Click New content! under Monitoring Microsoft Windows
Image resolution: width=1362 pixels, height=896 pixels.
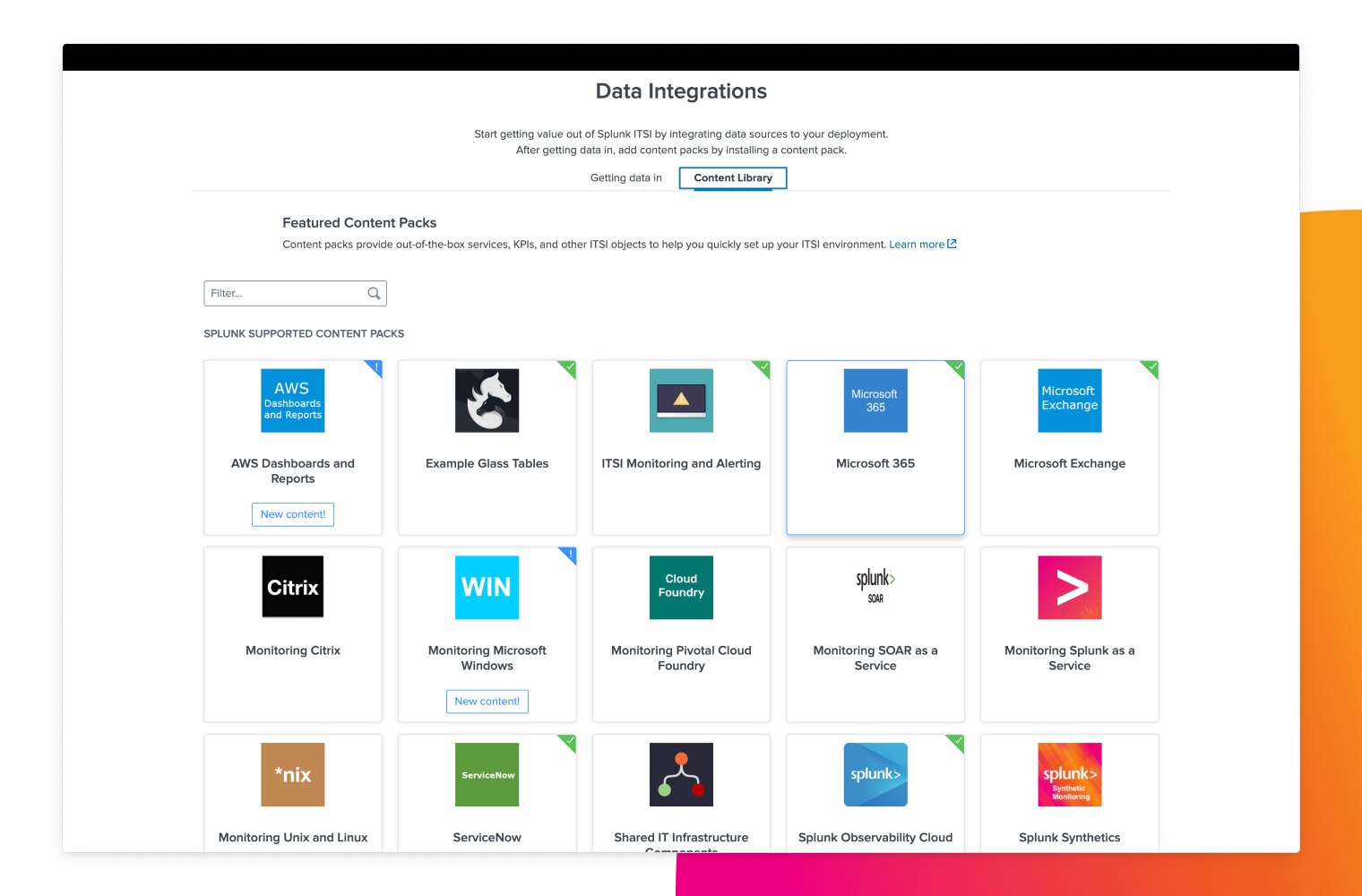tap(487, 701)
